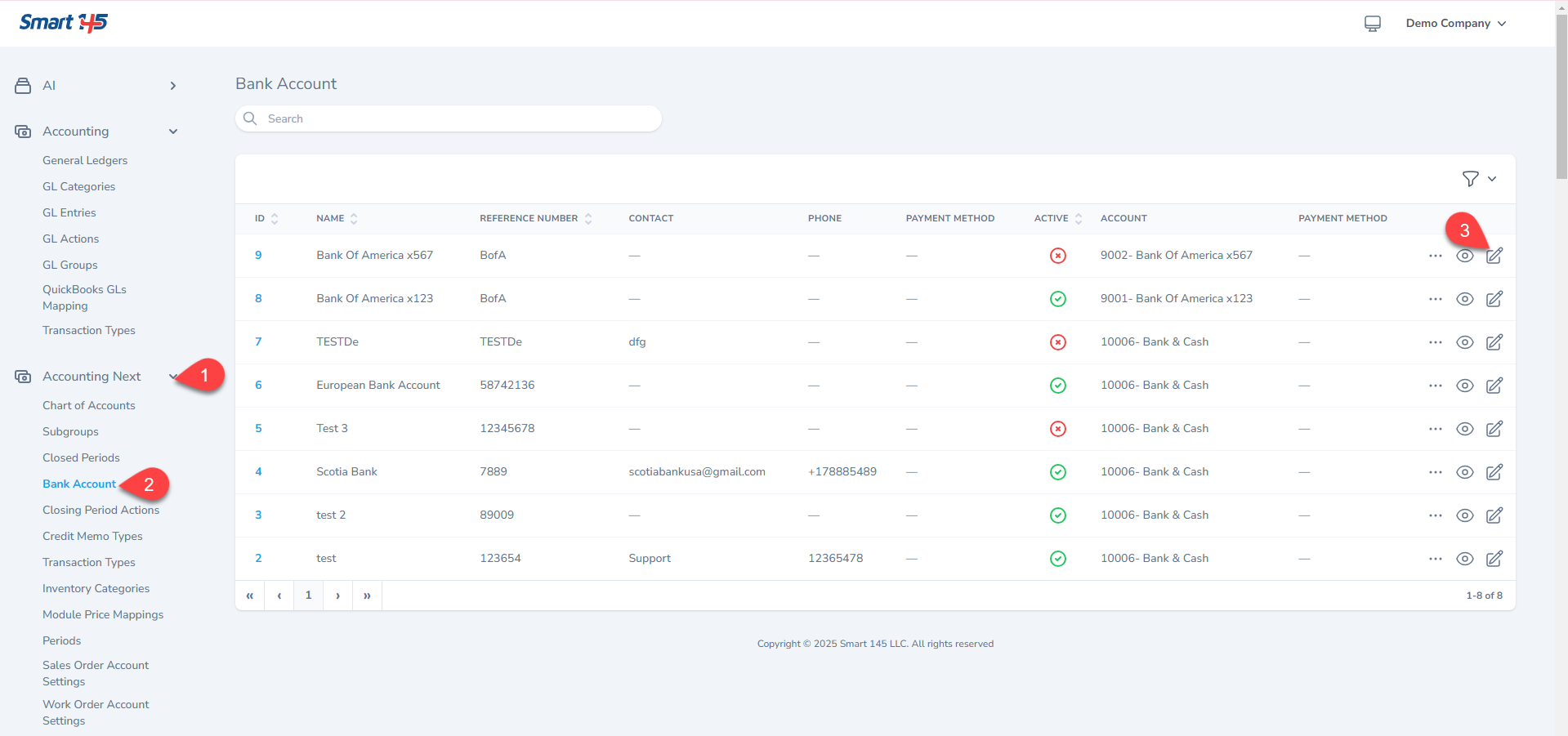Click into the Search bank account field
Image resolution: width=1568 pixels, height=736 pixels.
click(458, 119)
